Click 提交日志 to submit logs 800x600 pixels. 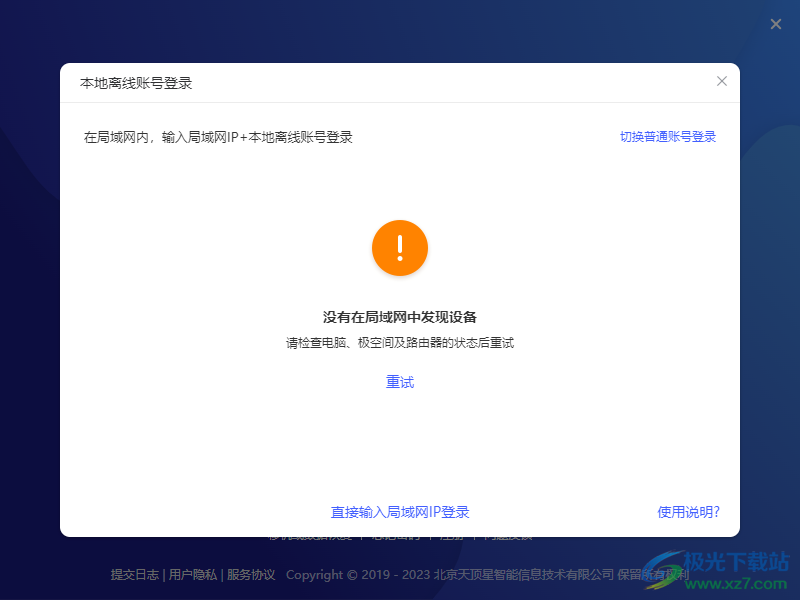133,575
